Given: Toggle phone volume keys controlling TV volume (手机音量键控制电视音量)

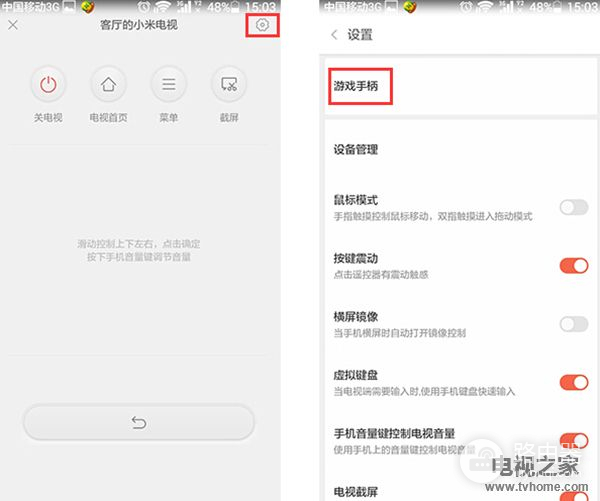Looking at the screenshot, I should coord(574,441).
